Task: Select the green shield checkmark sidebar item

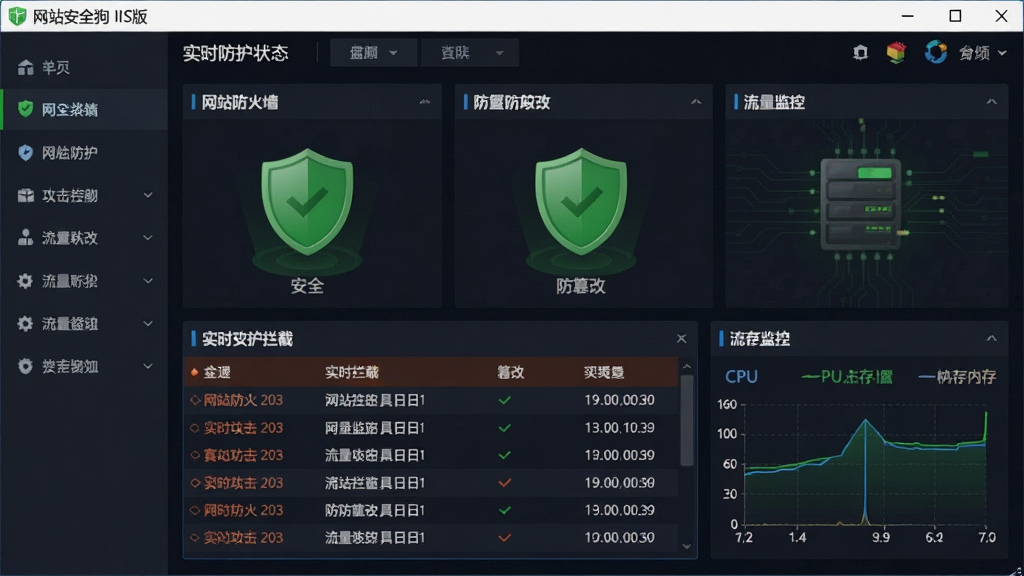Action: (x=25, y=109)
